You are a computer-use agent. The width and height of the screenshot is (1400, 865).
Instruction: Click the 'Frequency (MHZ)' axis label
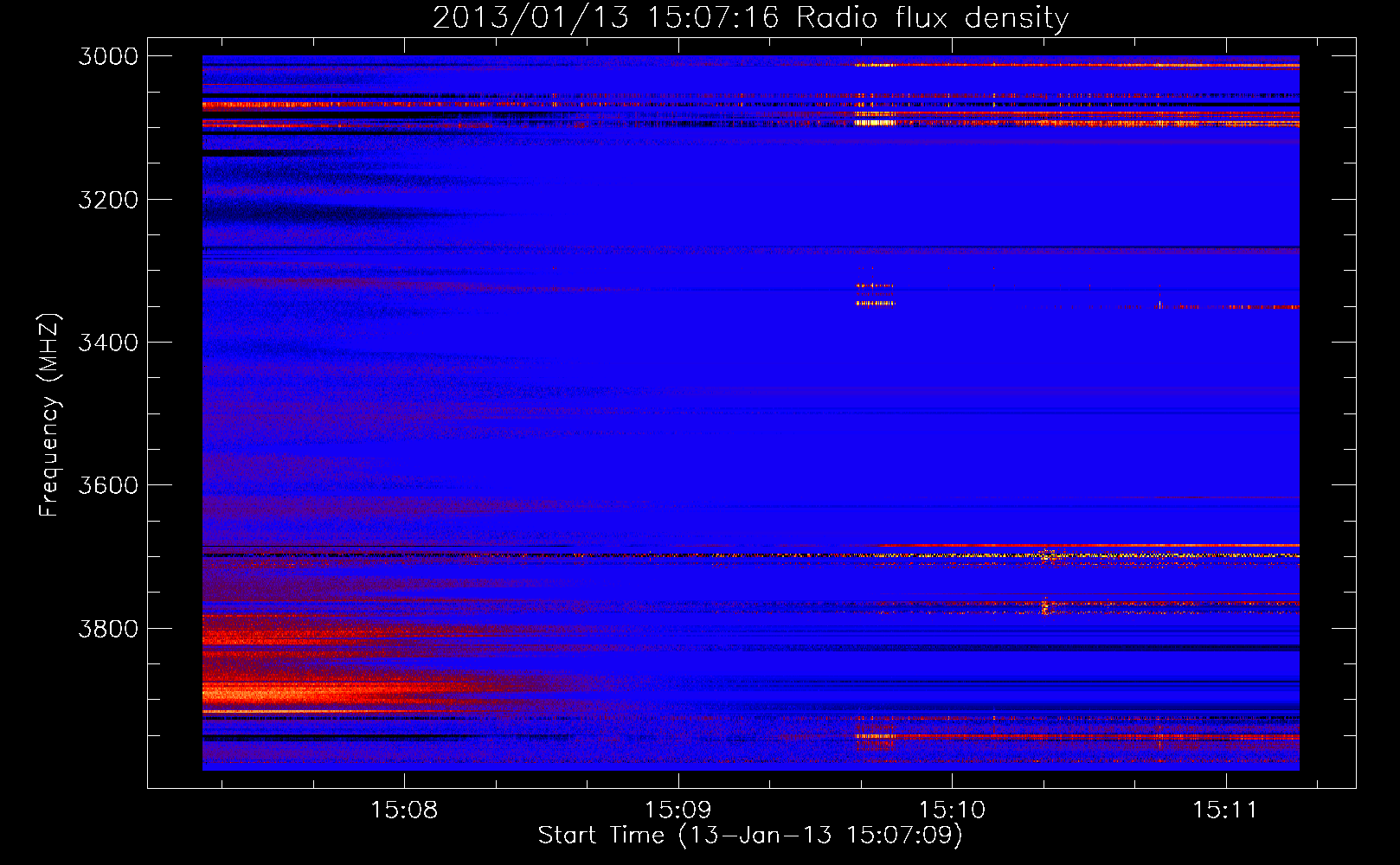coord(49,415)
